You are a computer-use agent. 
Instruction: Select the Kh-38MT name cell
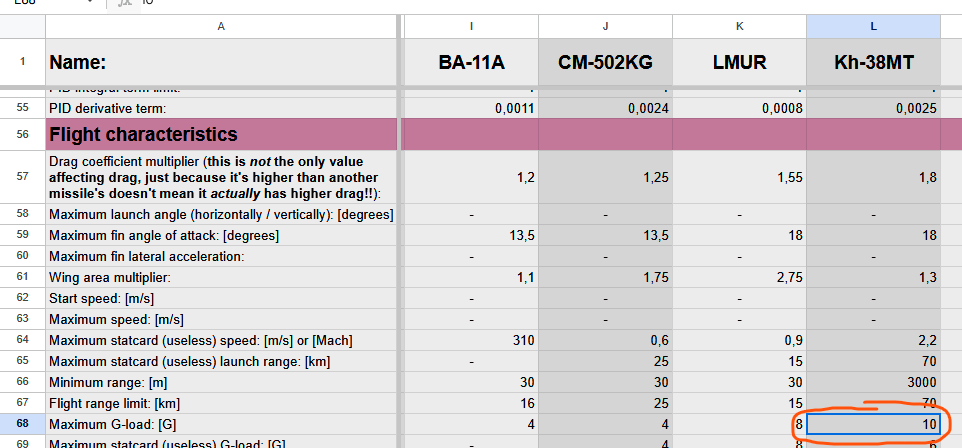tap(873, 64)
